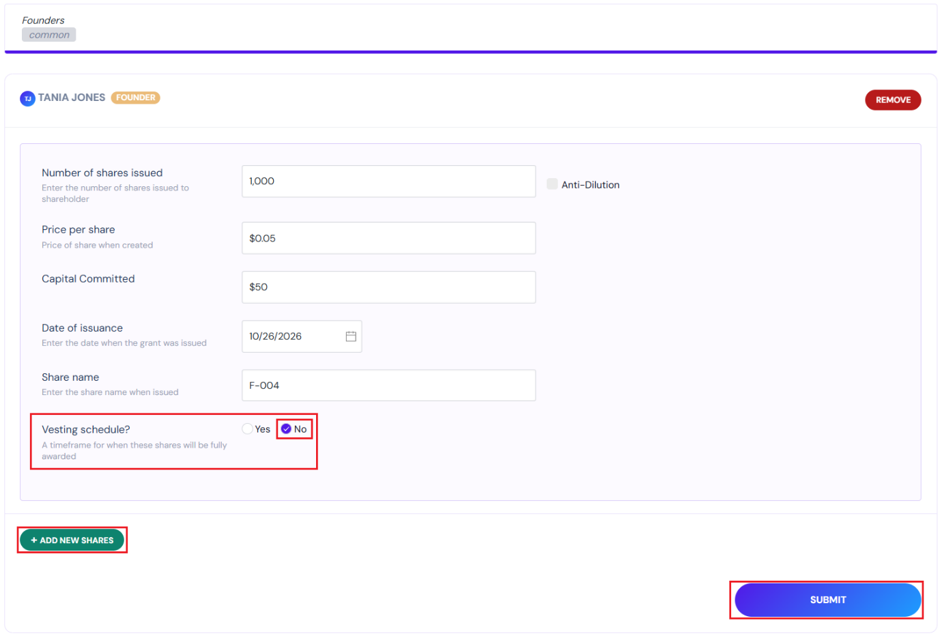Click the common tag under Founders

coord(49,35)
